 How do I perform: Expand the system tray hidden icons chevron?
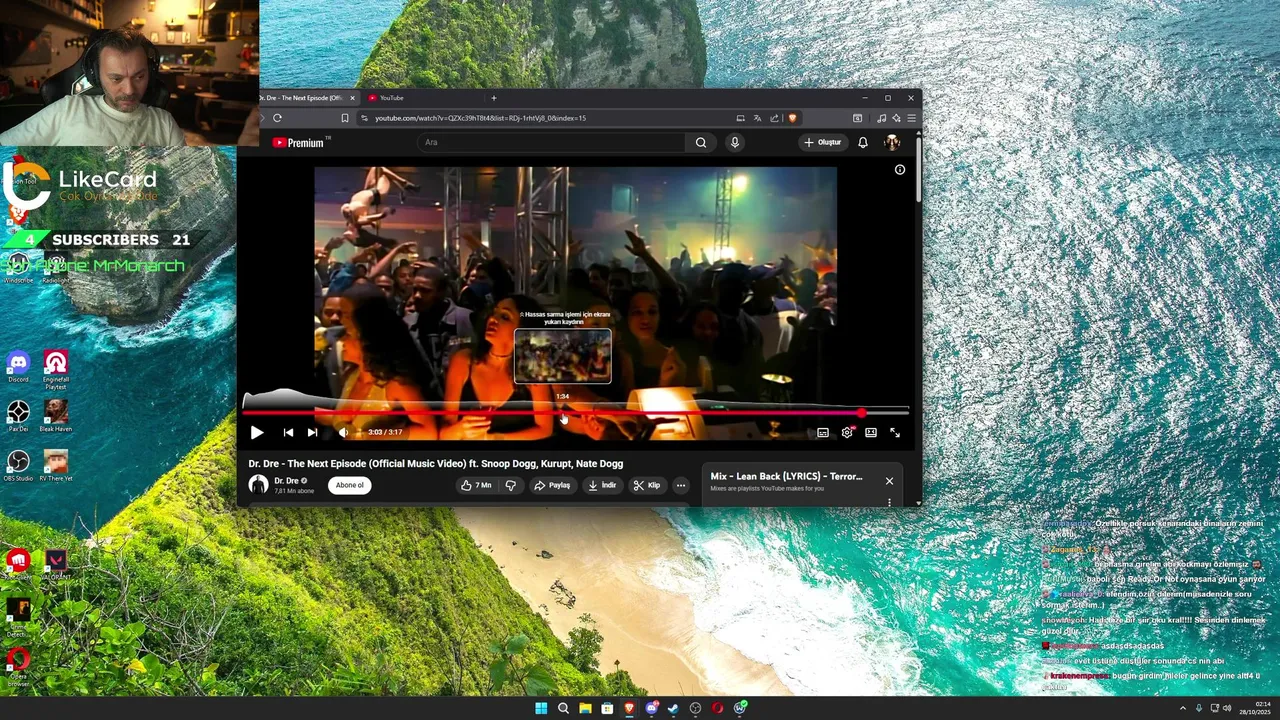1183,708
